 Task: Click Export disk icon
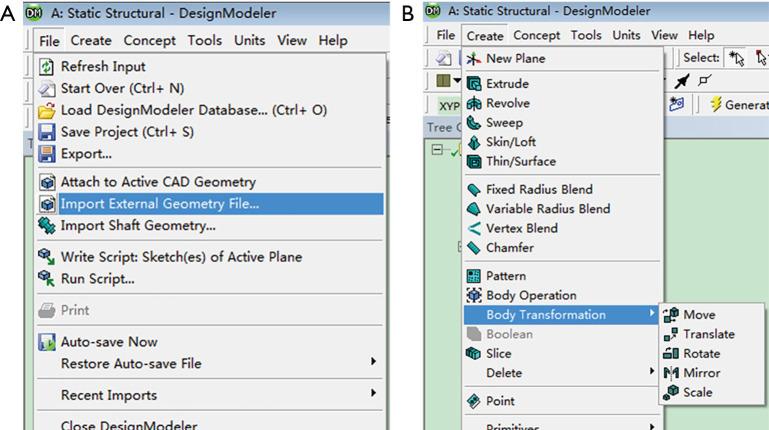[x=47, y=154]
